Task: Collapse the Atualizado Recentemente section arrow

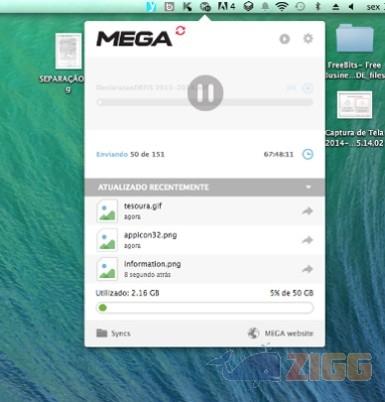Action: 308,187
